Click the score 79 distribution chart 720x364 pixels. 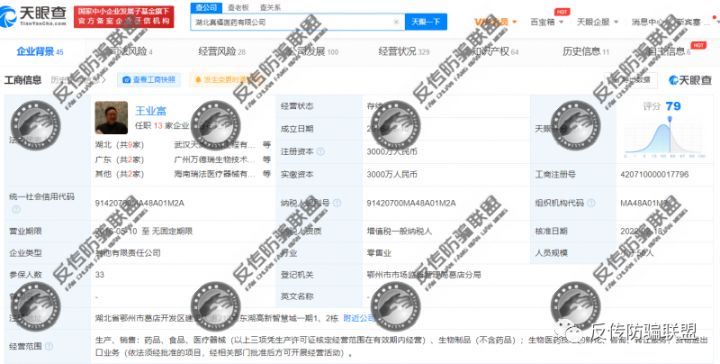click(x=664, y=136)
